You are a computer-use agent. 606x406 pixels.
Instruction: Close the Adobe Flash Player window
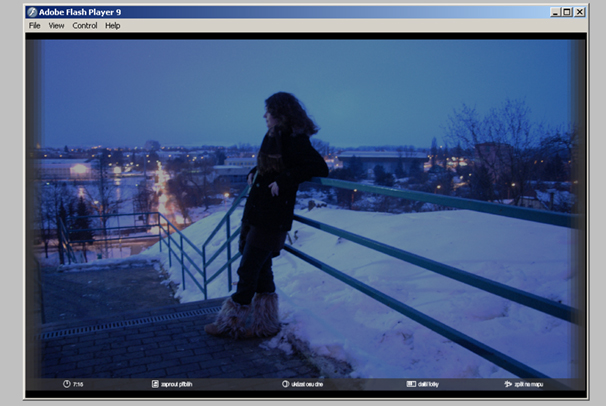pos(580,12)
